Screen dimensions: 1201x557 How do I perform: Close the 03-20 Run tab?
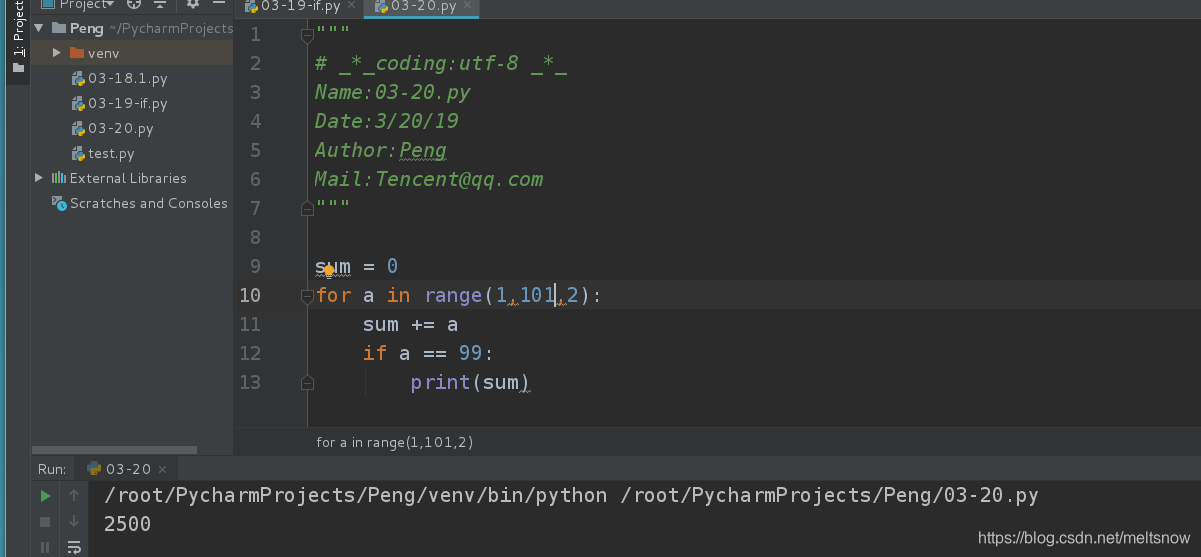tap(164, 469)
